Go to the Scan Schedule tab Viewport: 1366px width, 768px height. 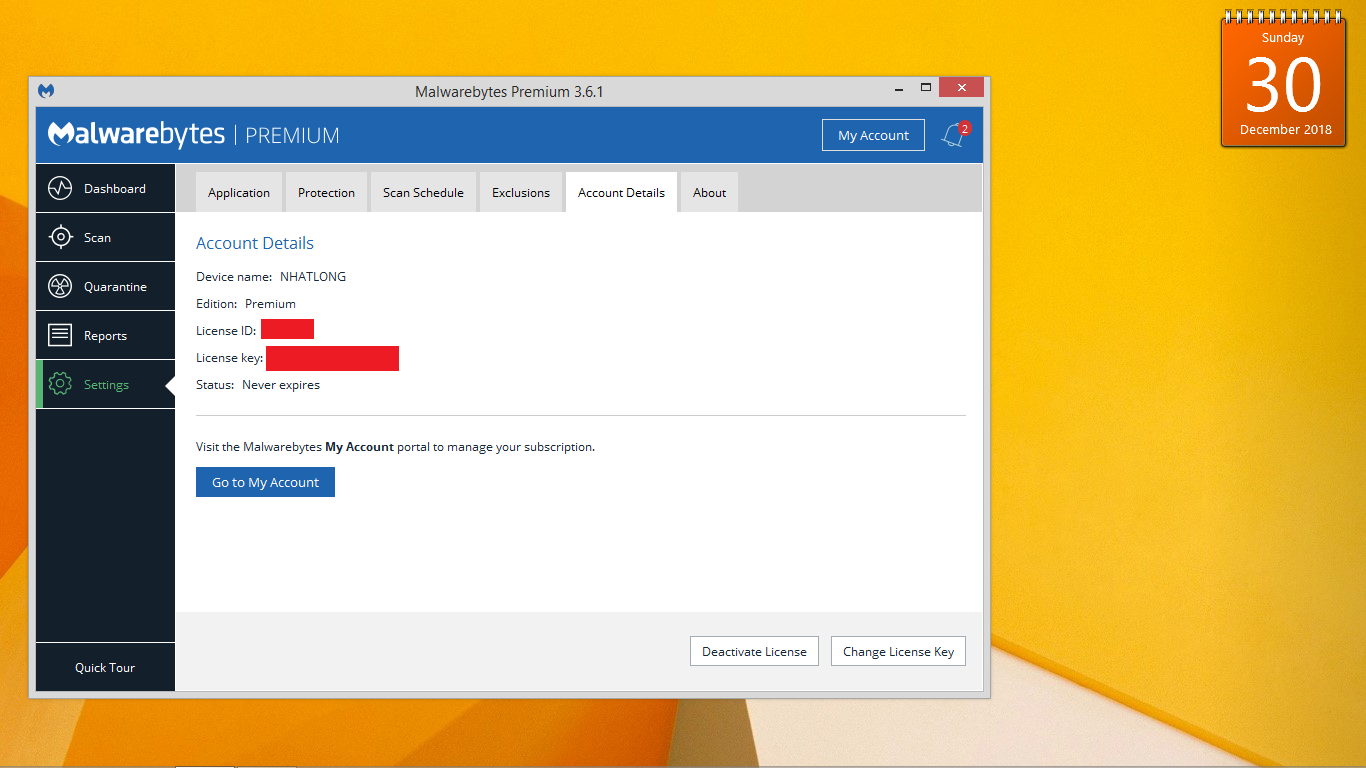(x=423, y=192)
